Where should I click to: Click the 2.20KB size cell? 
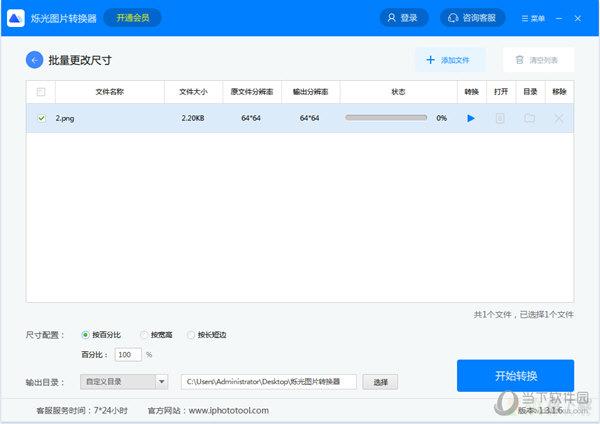tap(193, 118)
